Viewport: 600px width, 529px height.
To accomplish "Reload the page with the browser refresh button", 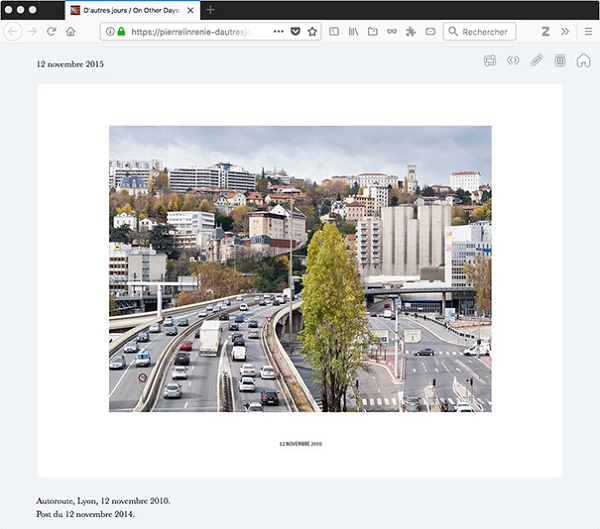I will point(51,32).
